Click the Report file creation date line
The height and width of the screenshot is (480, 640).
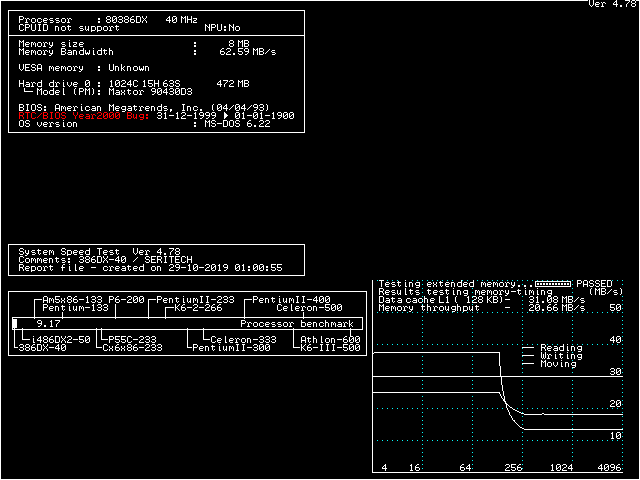[150, 268]
